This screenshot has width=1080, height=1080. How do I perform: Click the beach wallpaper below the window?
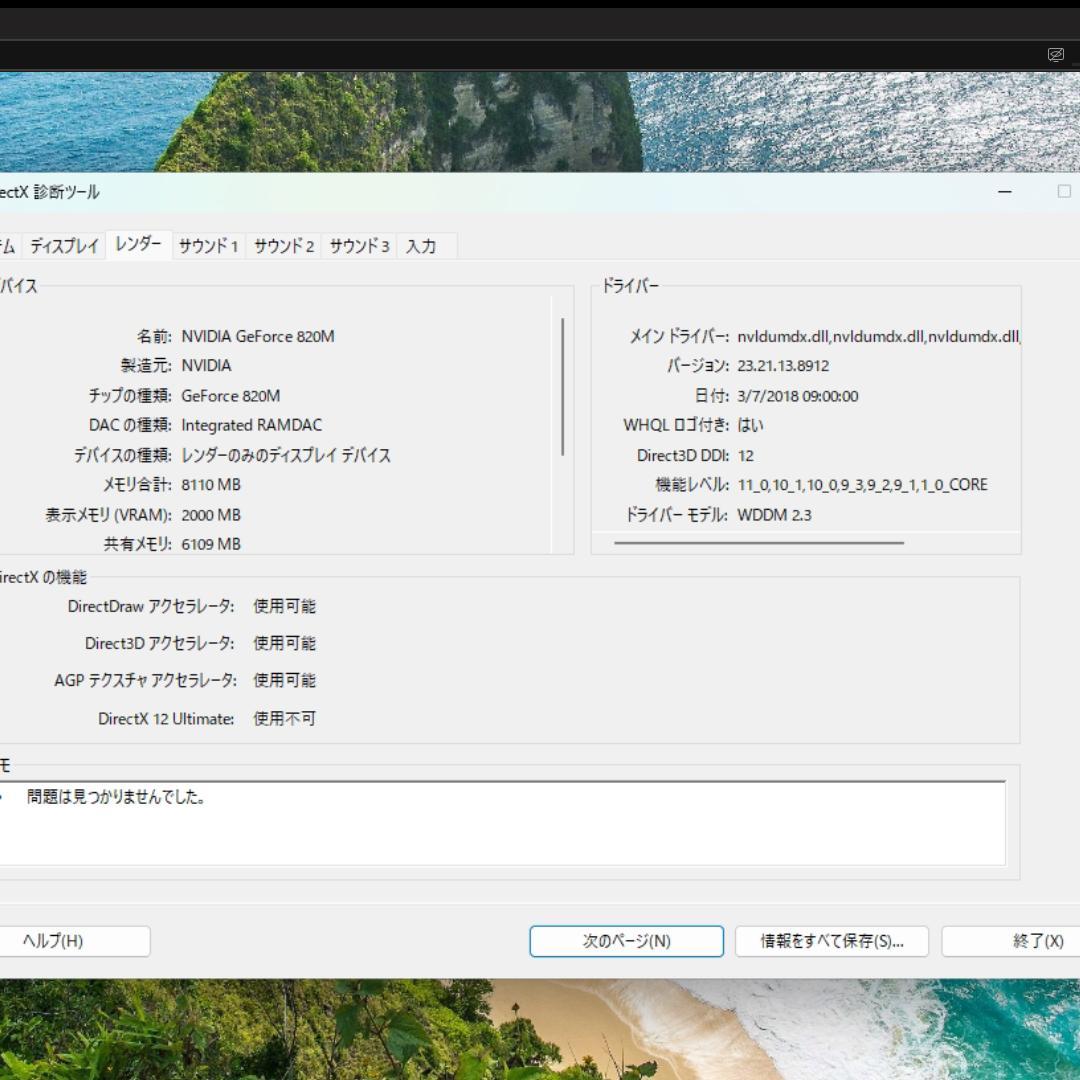pos(540,1030)
